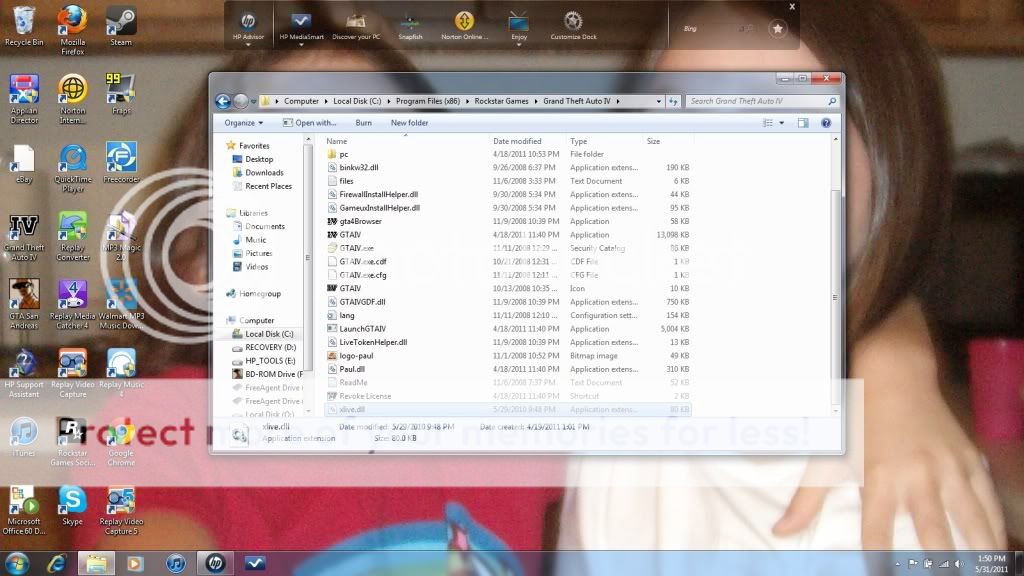1024x576 pixels.
Task: Open Norton Online in the dock
Action: (x=464, y=26)
